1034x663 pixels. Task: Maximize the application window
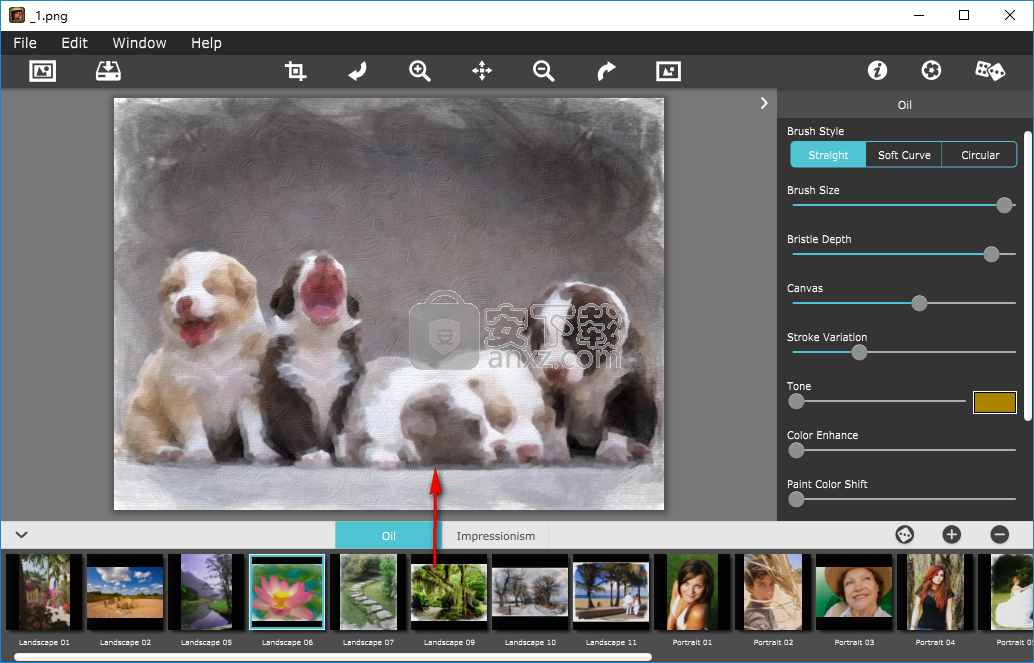[x=964, y=15]
